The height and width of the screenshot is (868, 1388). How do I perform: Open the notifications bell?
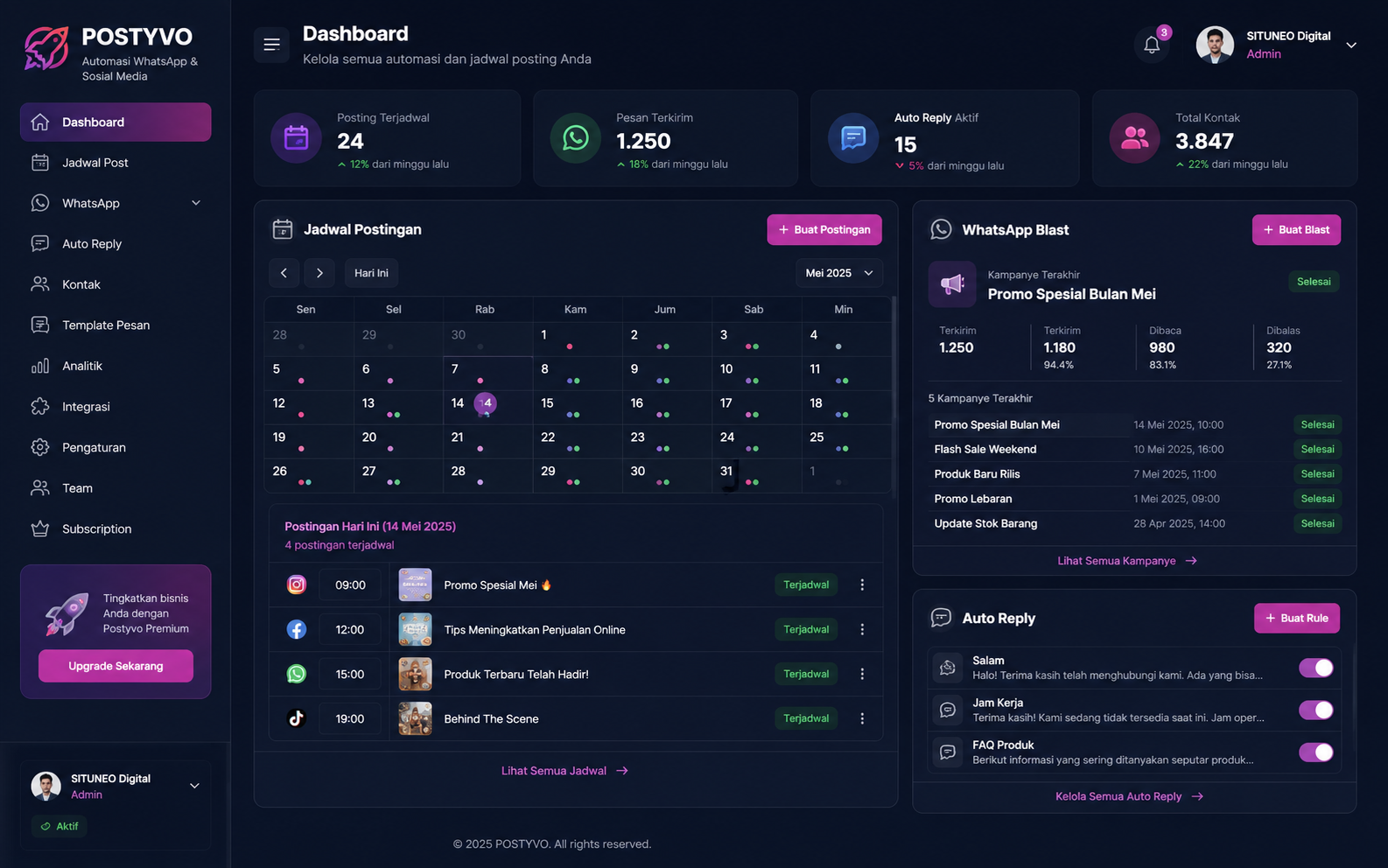click(1152, 45)
